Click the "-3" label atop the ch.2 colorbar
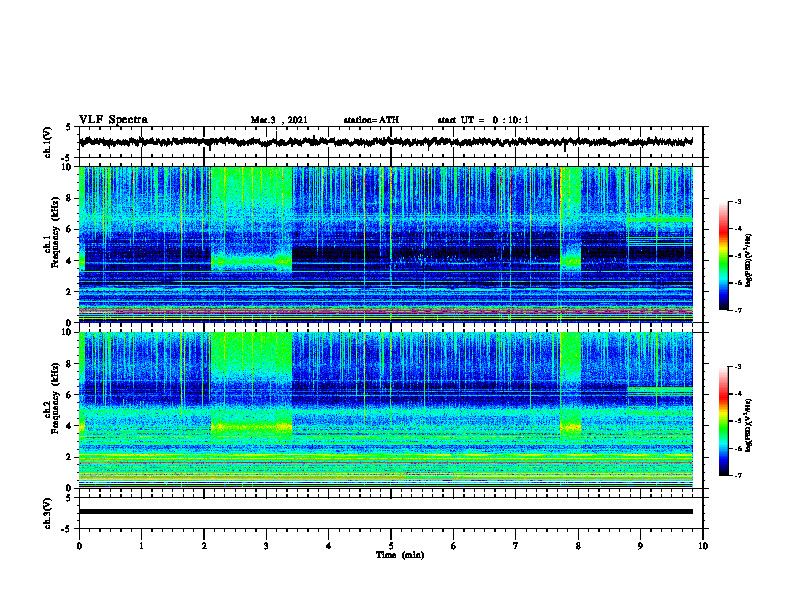 point(738,367)
